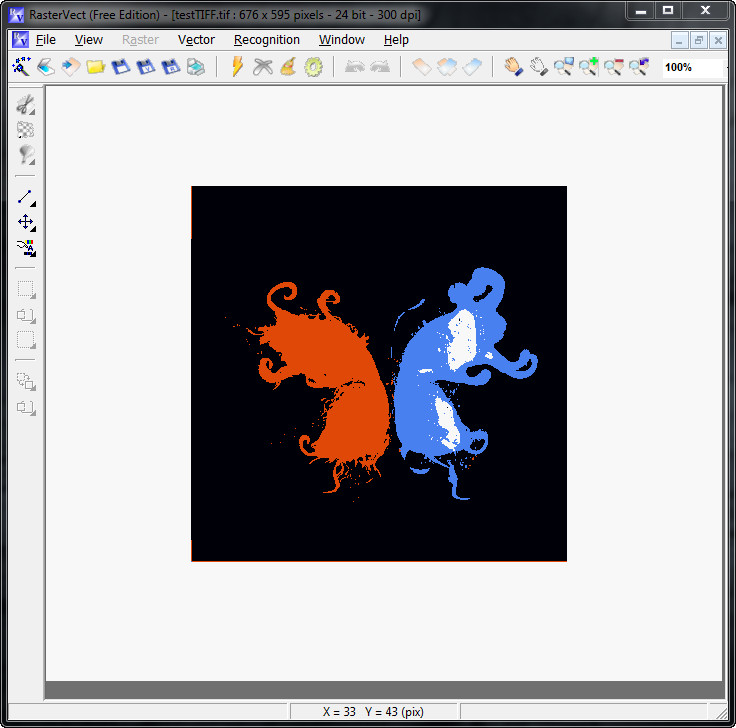Click the 100% zoom level field
The height and width of the screenshot is (728, 736).
point(693,67)
